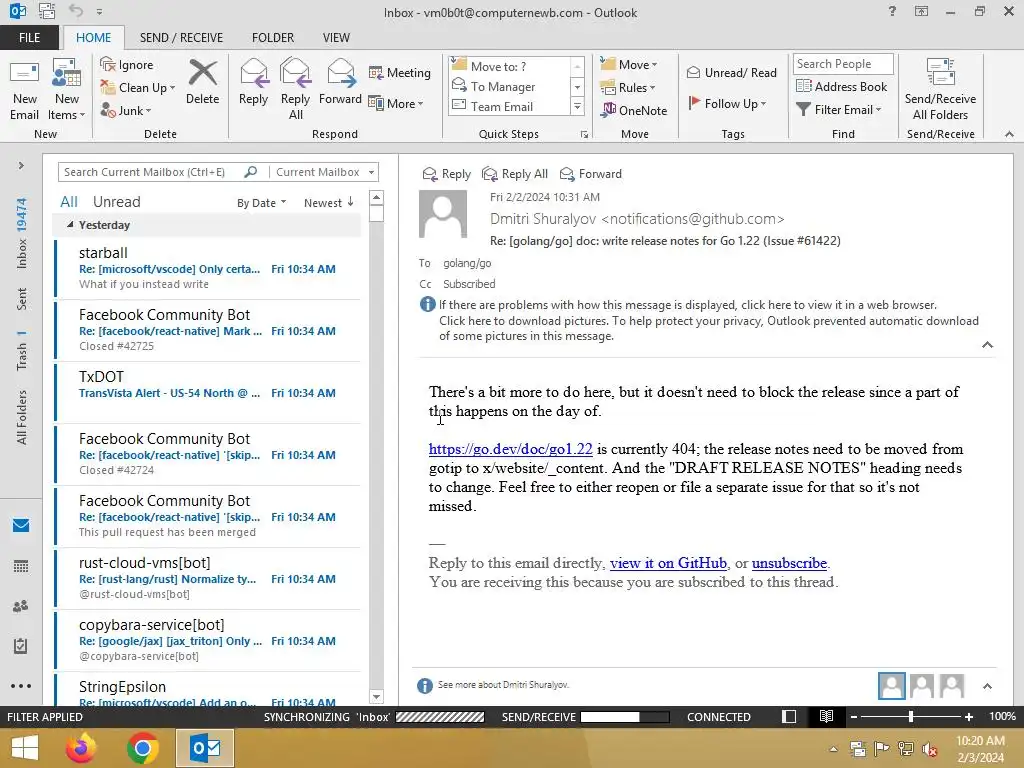Open the Trash folder shortcut
The image size is (1024, 768).
pos(22,350)
